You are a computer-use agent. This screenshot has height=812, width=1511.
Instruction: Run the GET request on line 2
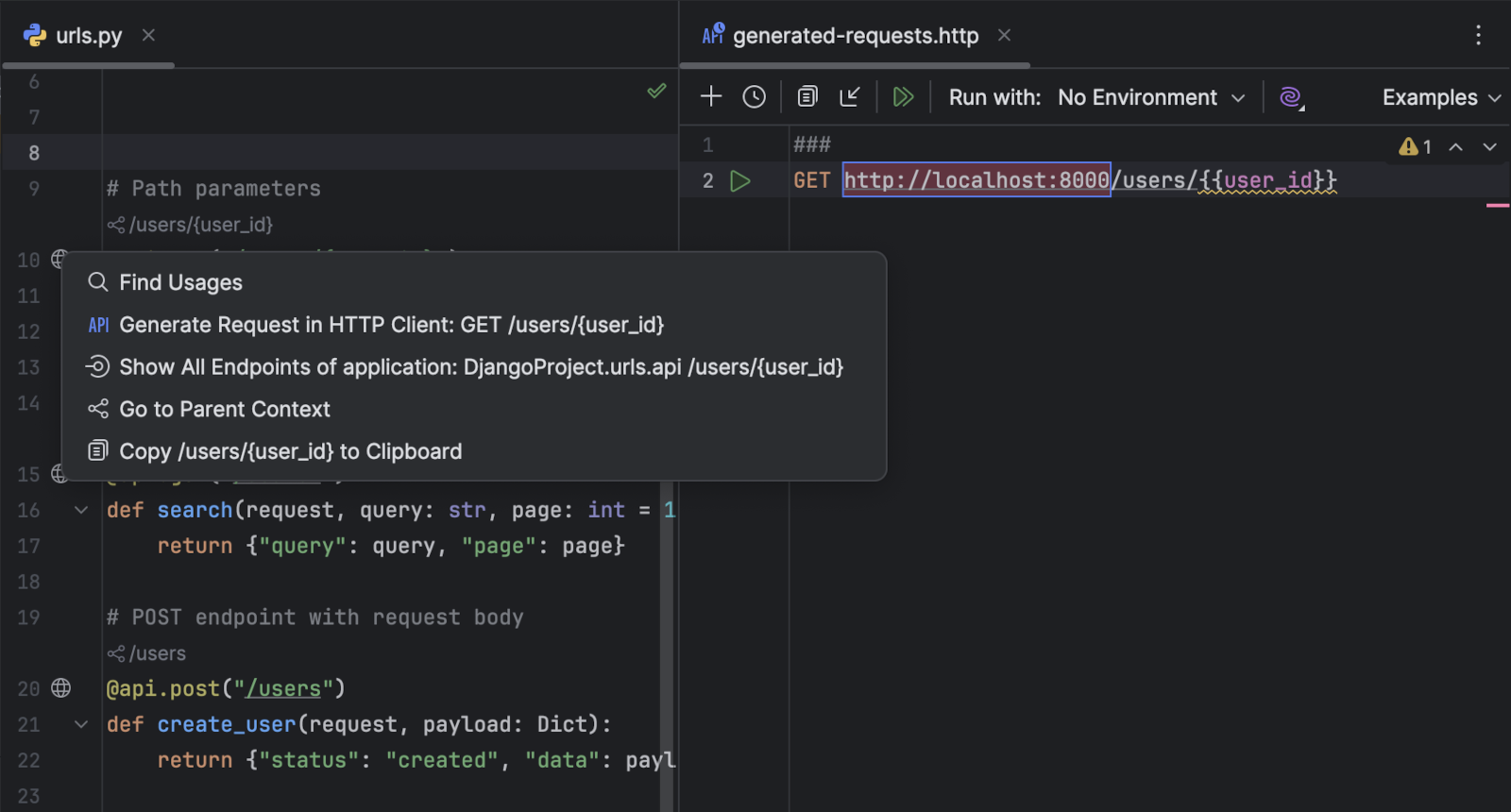tap(740, 180)
